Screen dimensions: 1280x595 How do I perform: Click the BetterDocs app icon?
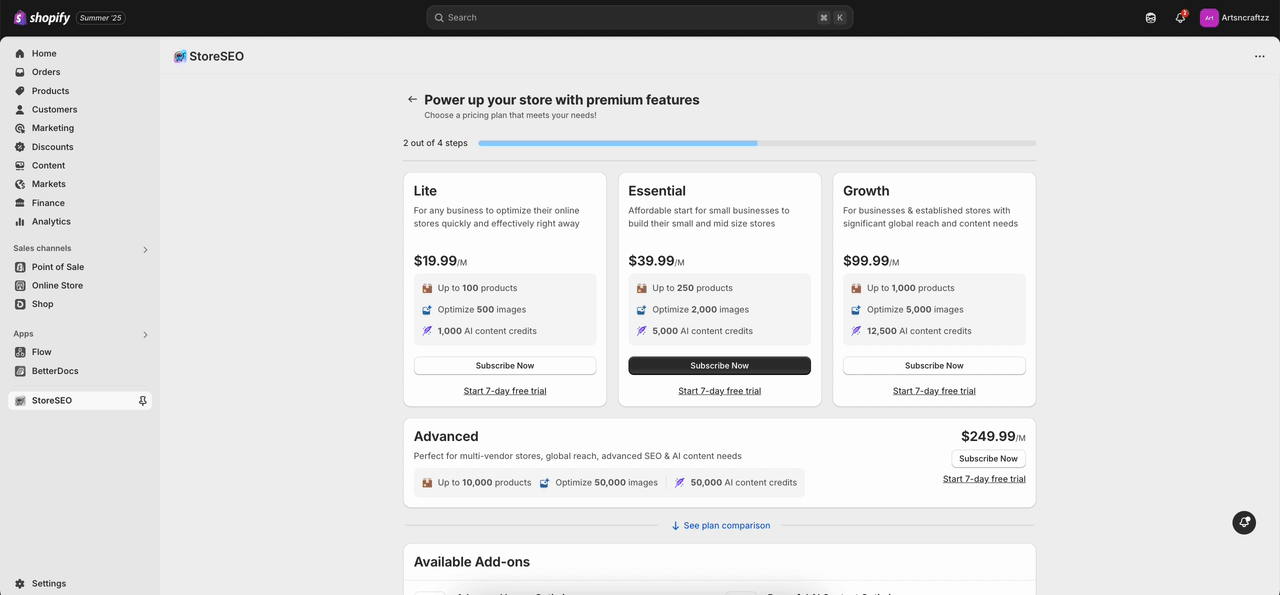tap(20, 371)
